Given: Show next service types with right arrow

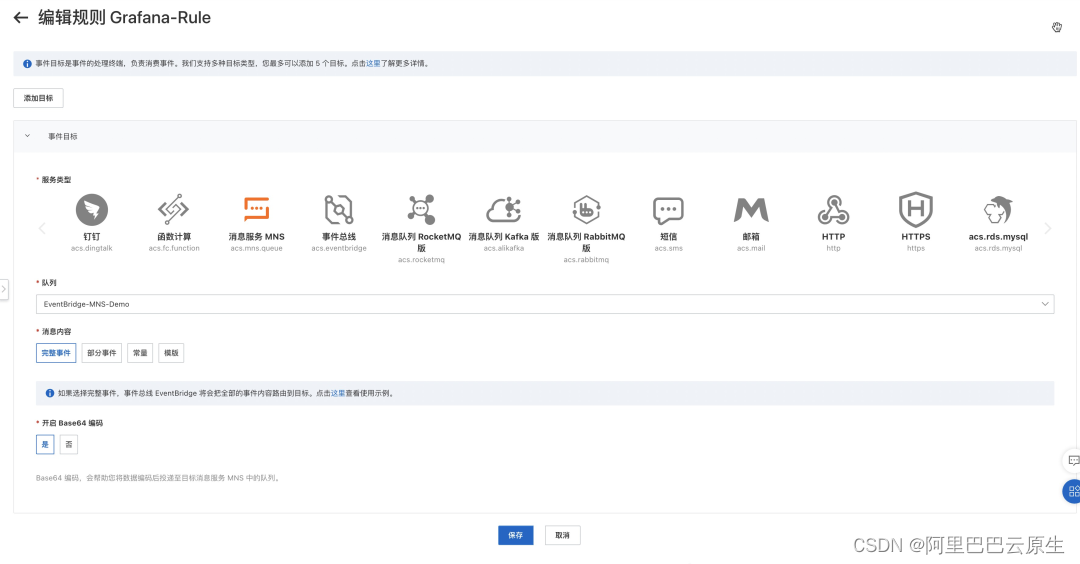Looking at the screenshot, I should [x=1048, y=228].
